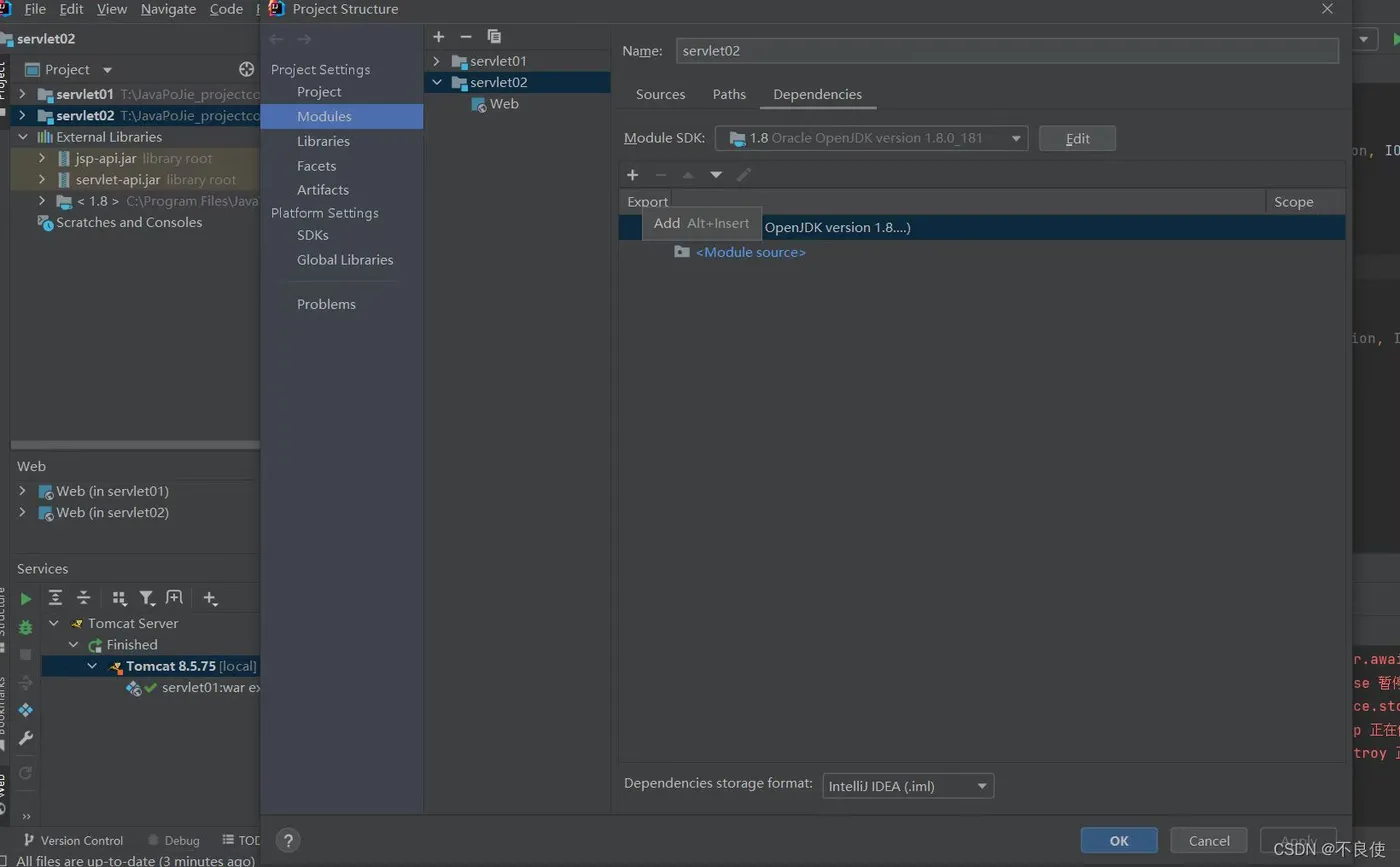
Task: Click the Debug bug icon in Services
Action: click(26, 627)
